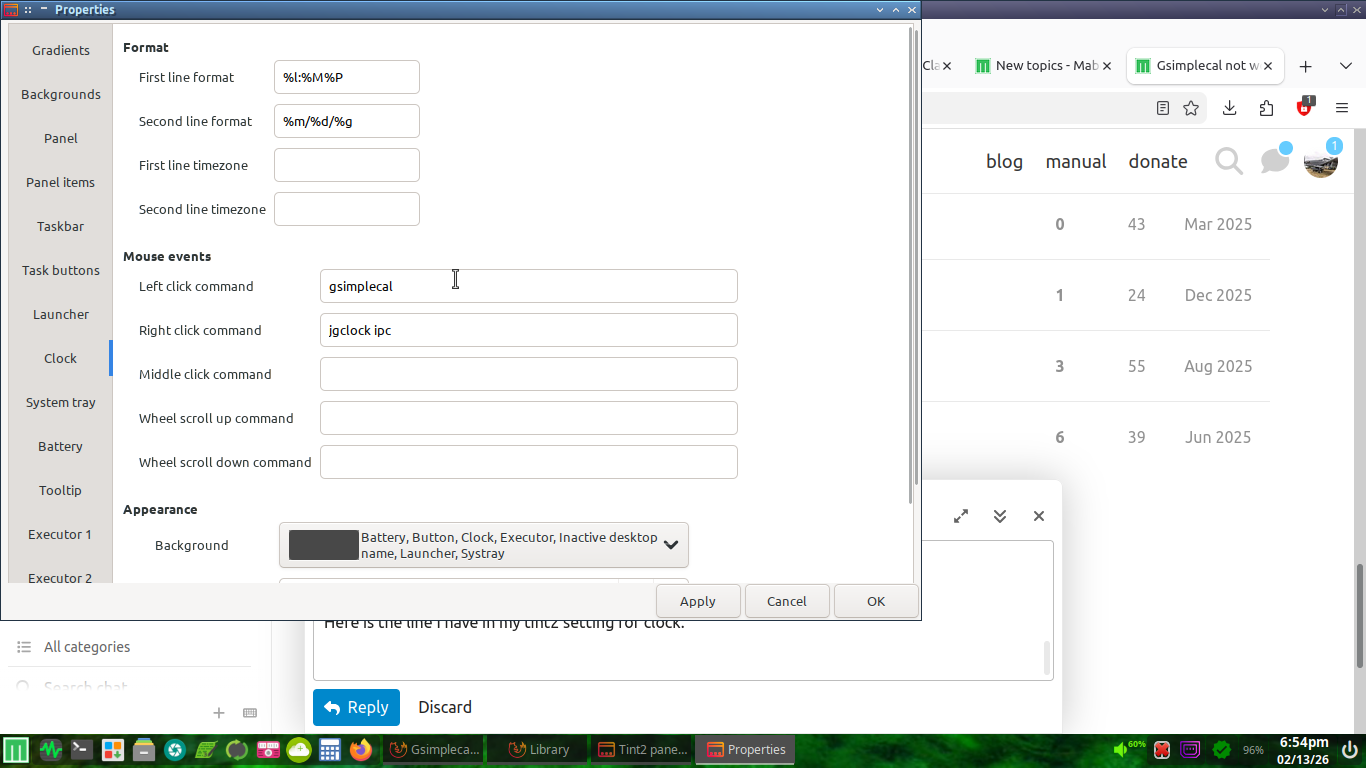The image size is (1366, 768).
Task: Open the forum chat bubble icon
Action: (x=1274, y=161)
